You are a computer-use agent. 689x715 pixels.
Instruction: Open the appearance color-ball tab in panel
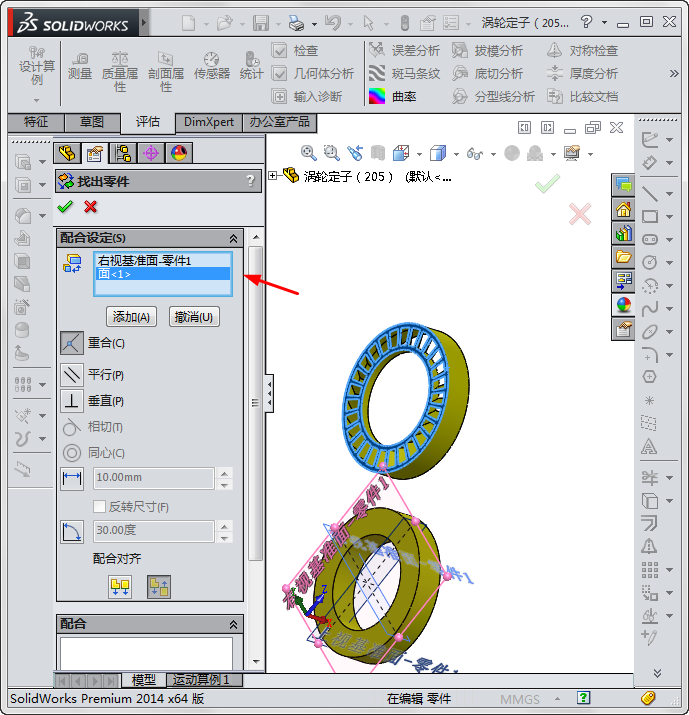pyautogui.click(x=179, y=153)
